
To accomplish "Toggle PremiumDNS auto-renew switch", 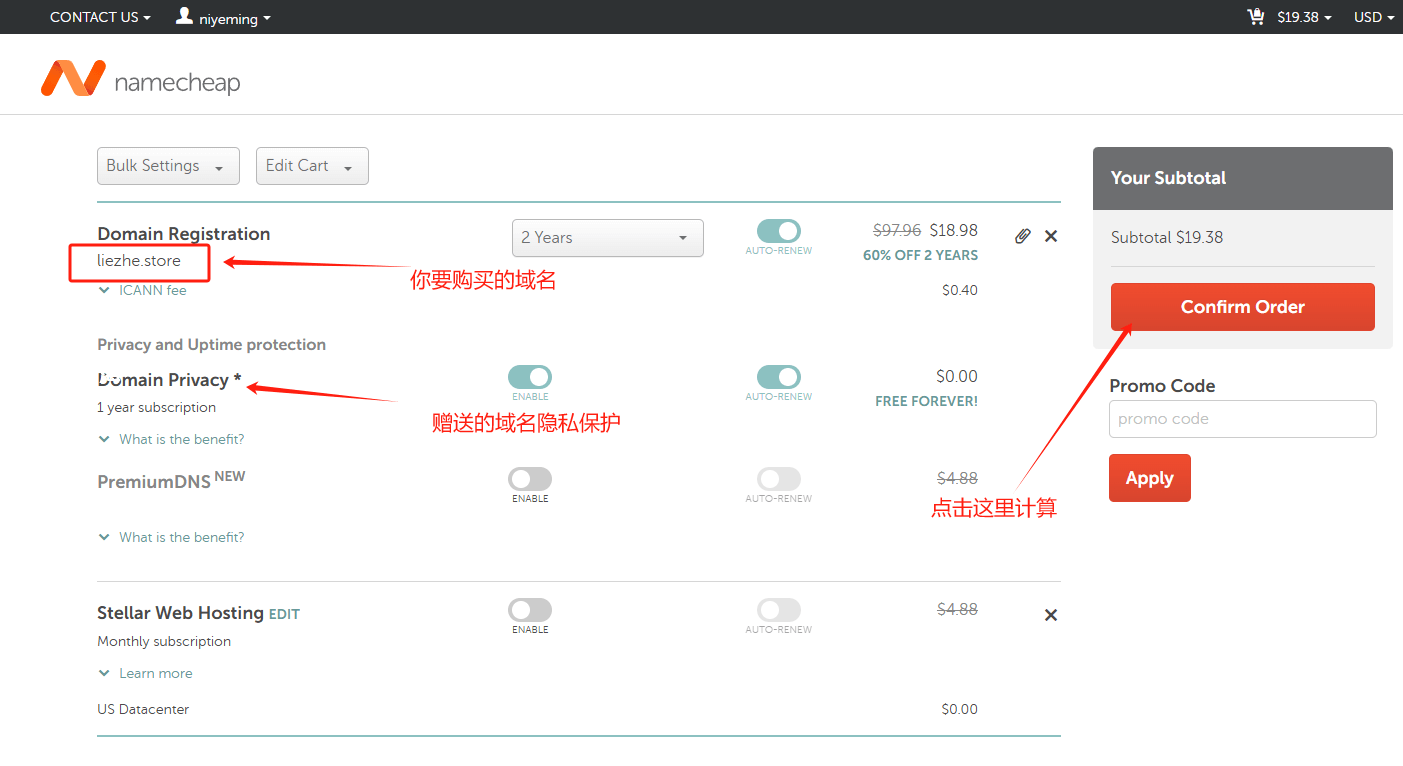I will (x=779, y=479).
